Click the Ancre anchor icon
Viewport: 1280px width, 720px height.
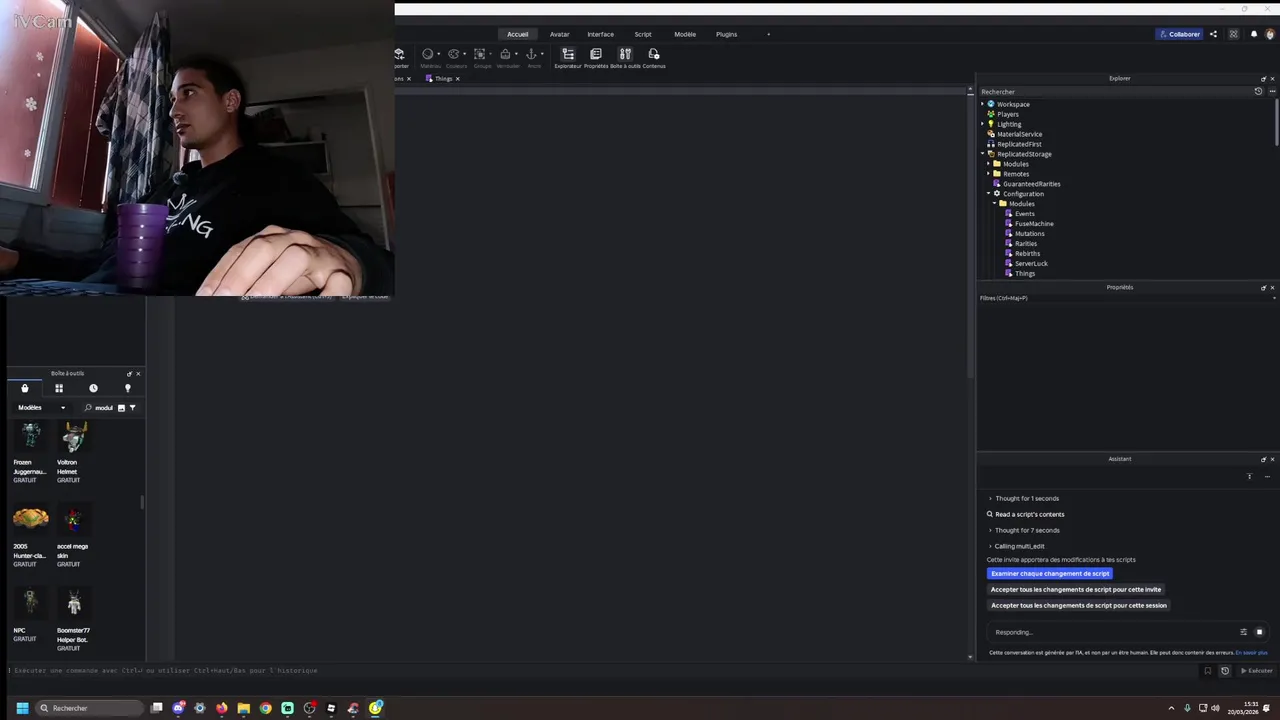click(532, 54)
